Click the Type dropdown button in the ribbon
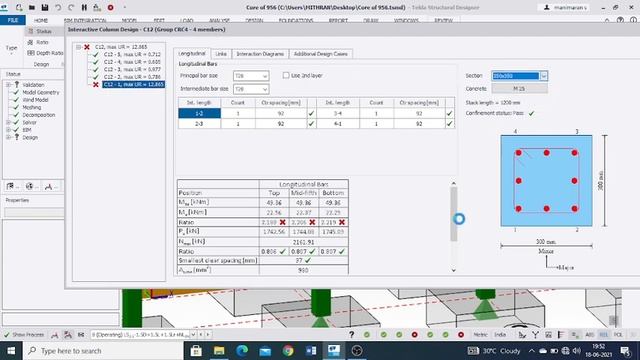 click(x=11, y=50)
